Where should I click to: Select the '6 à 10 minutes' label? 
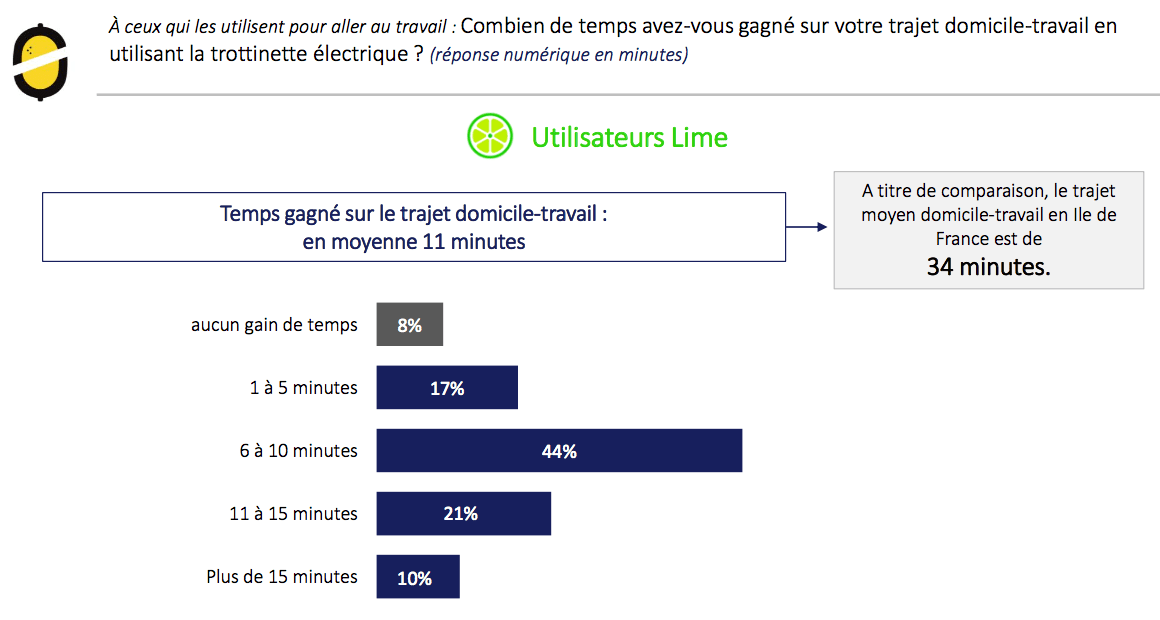coord(298,451)
